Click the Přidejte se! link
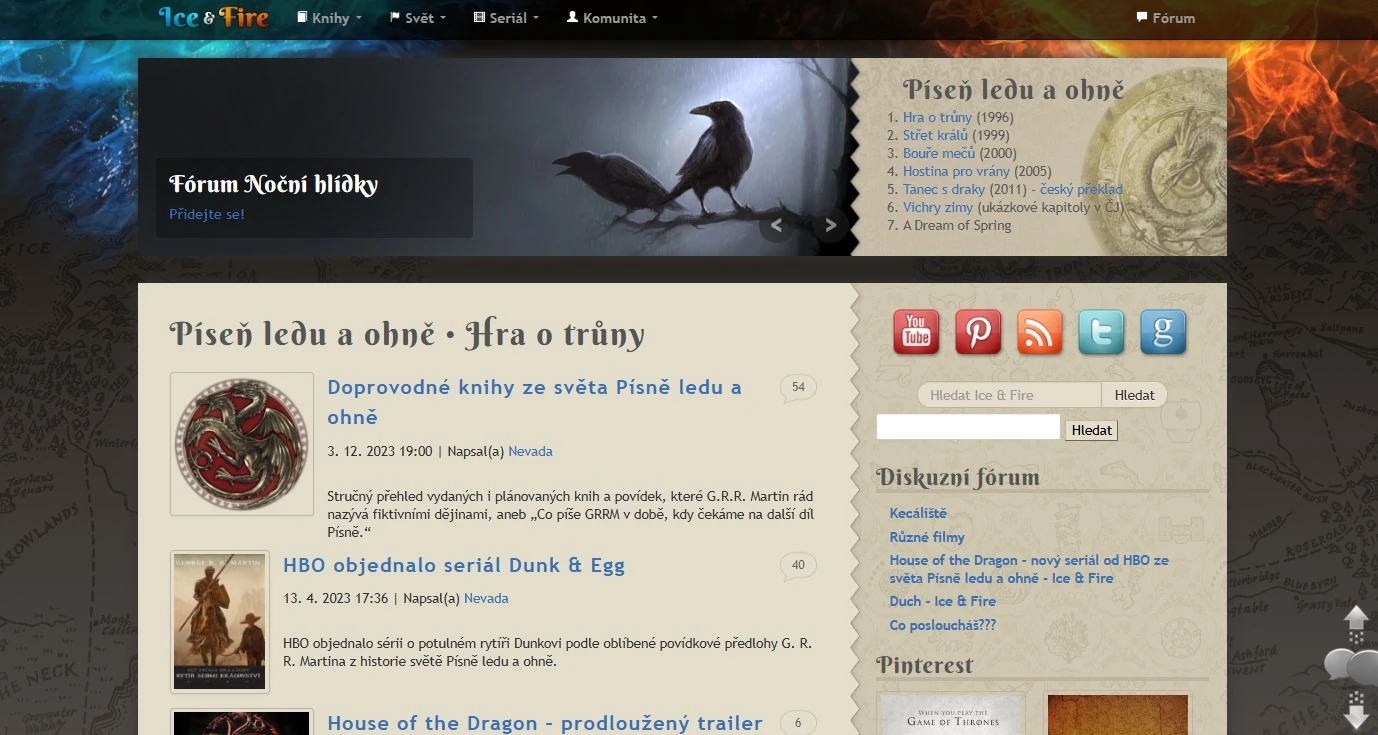 tap(207, 214)
